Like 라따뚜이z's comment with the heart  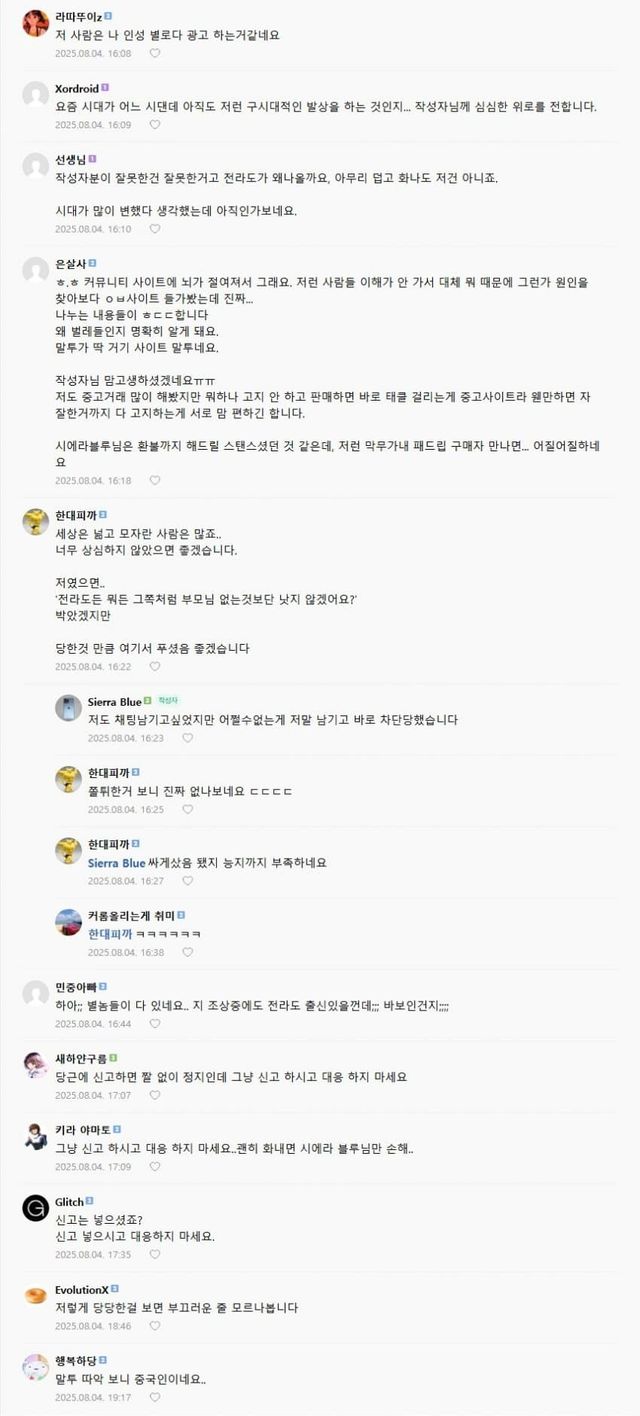(155, 53)
